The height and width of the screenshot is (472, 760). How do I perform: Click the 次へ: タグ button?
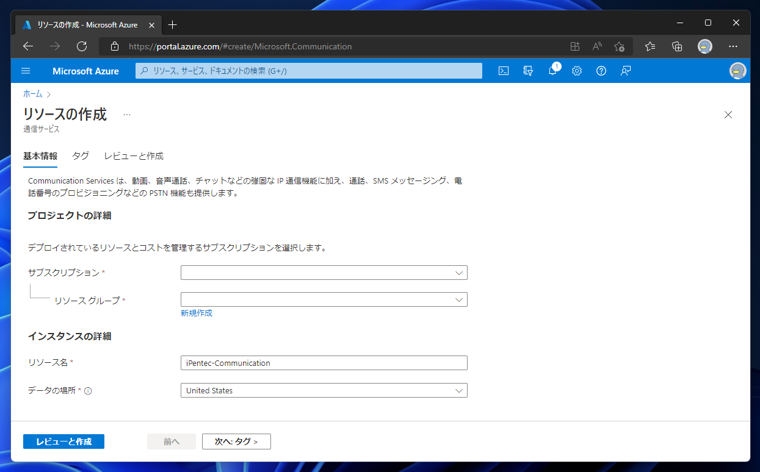tap(236, 441)
